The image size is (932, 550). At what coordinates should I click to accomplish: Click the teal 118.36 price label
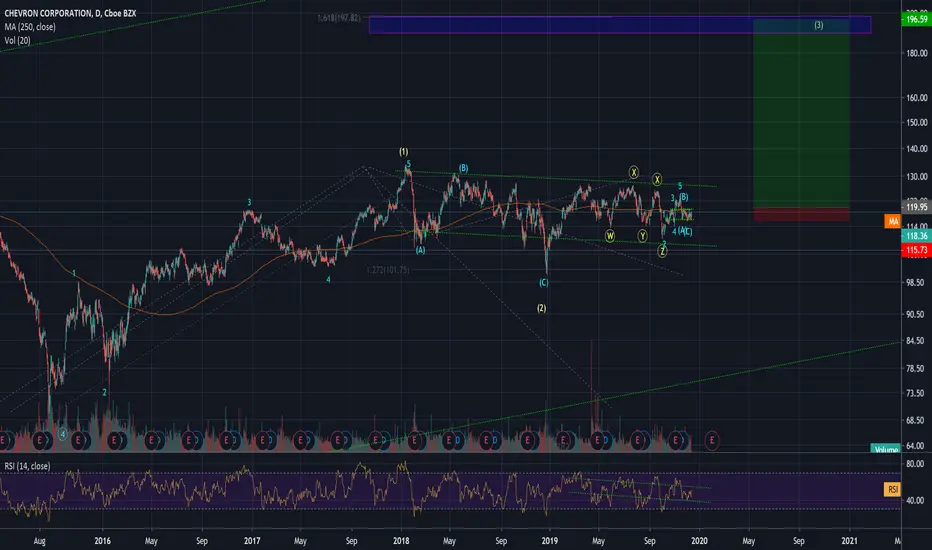coord(917,236)
